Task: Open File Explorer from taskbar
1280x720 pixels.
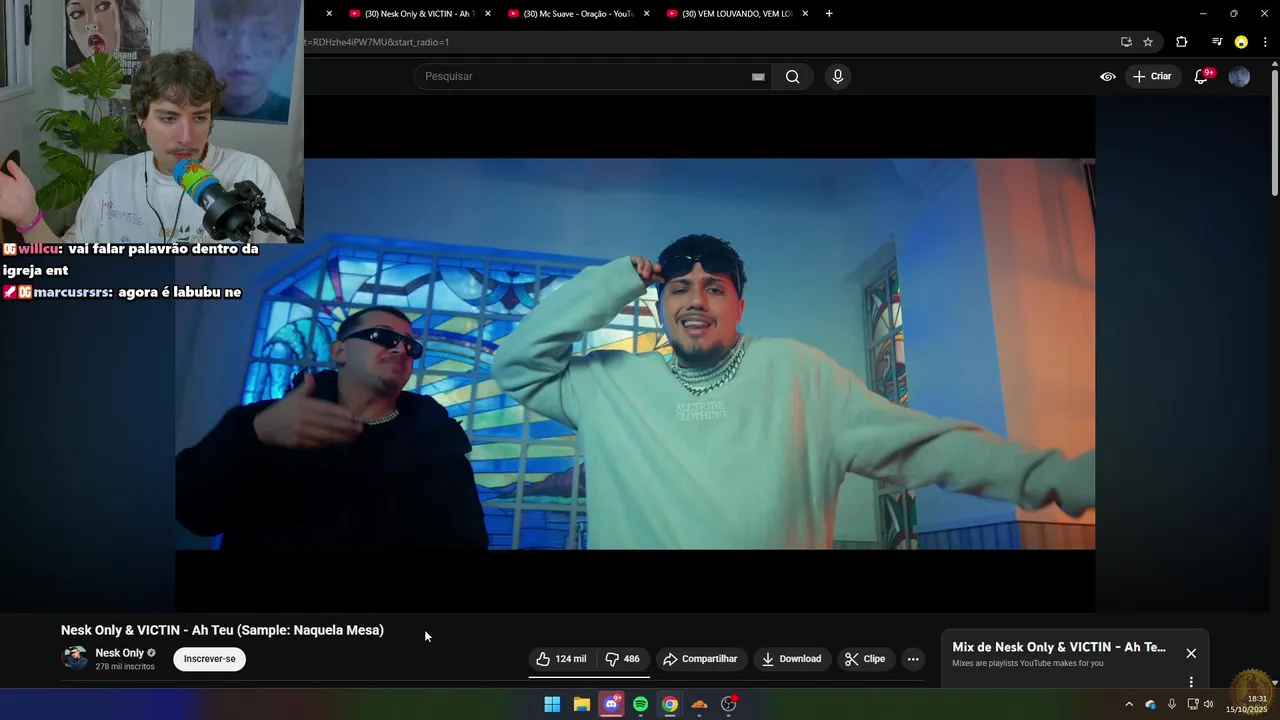Action: click(x=581, y=704)
